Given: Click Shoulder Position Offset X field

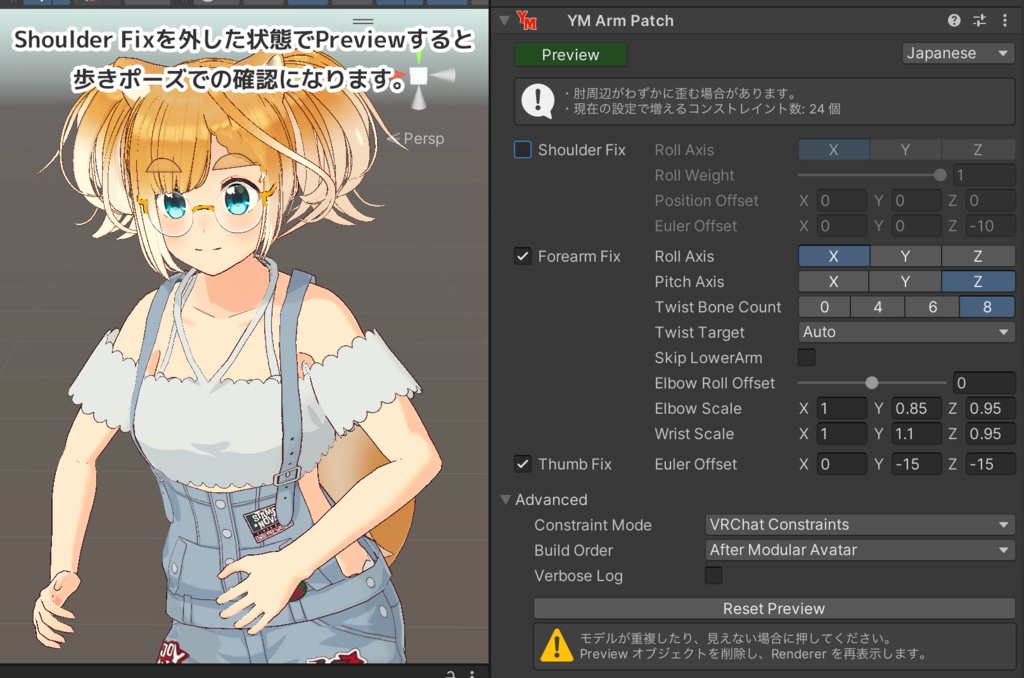Looking at the screenshot, I should point(842,201).
